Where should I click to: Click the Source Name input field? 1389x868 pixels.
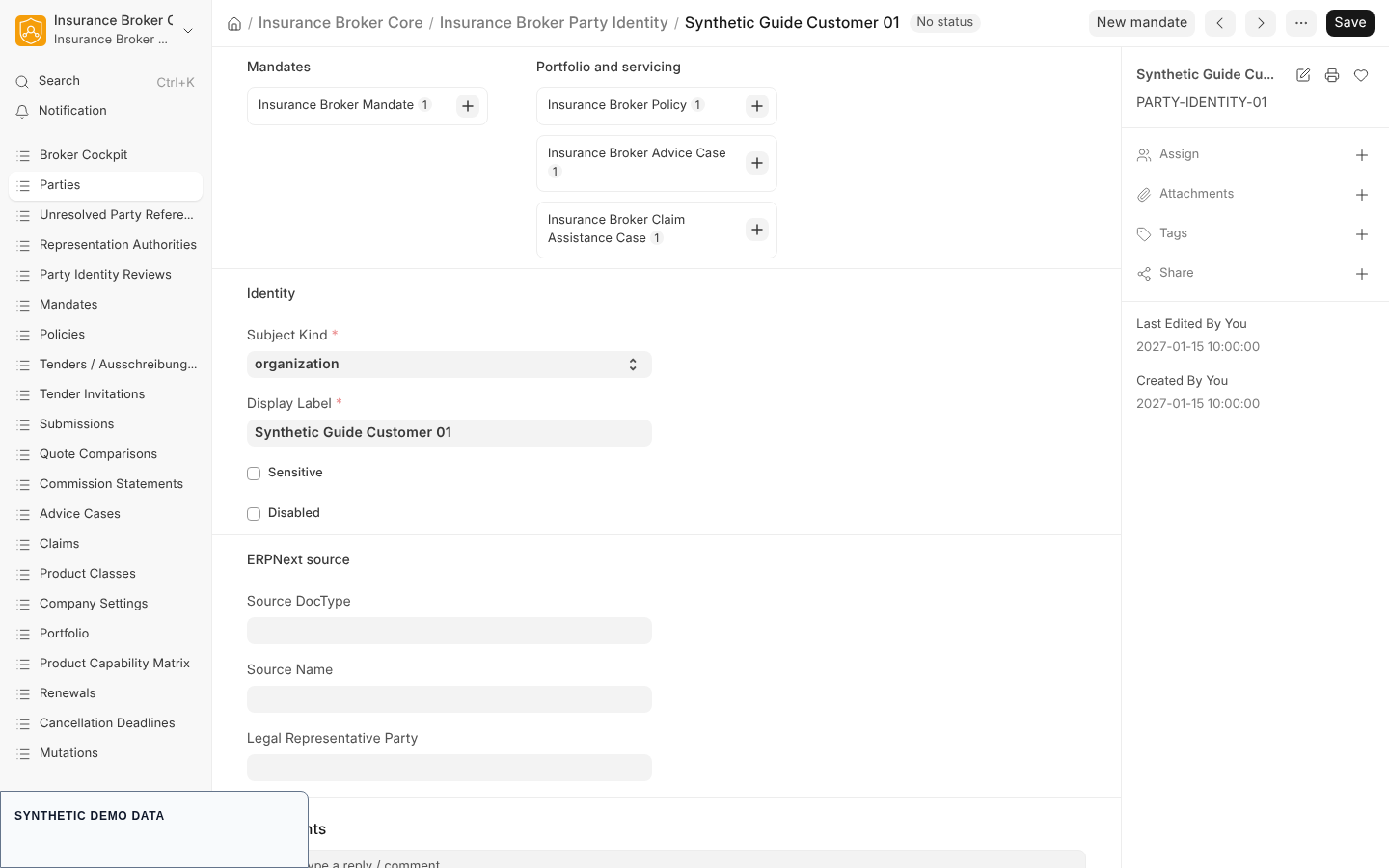pos(449,699)
